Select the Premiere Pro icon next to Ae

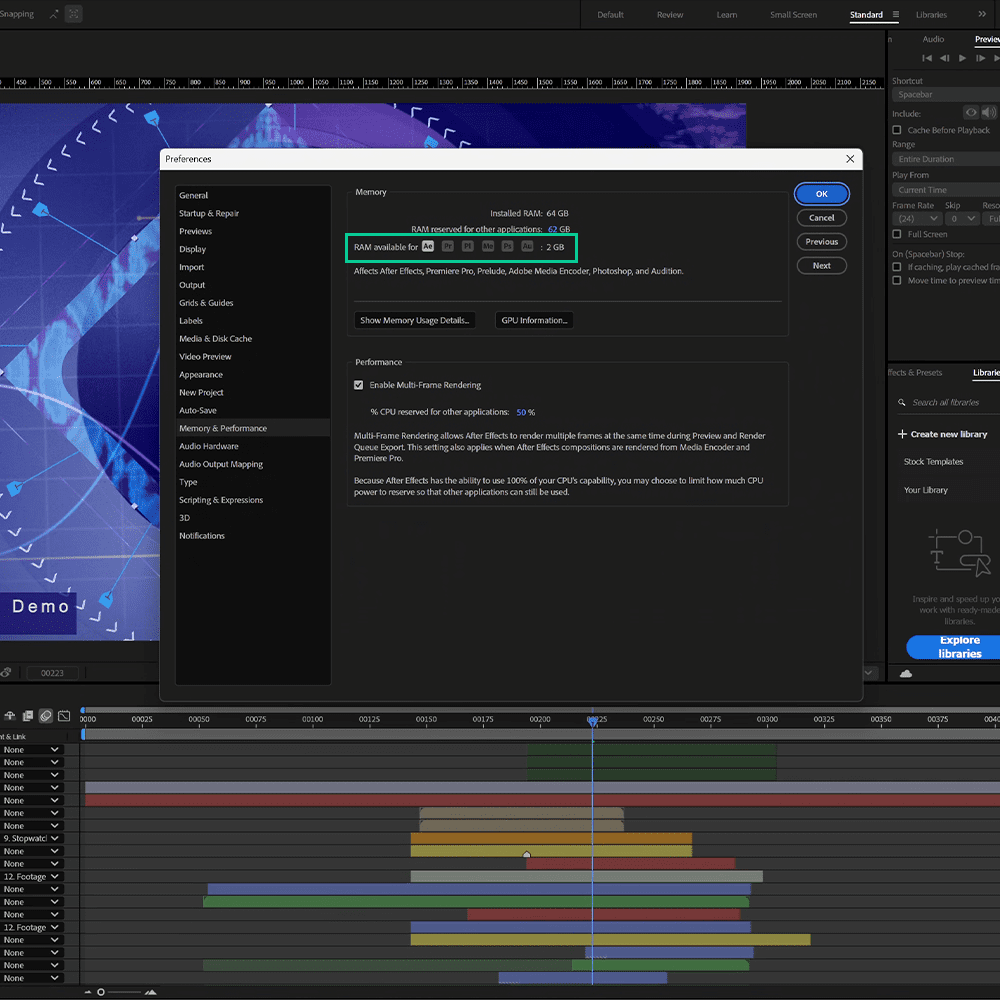point(448,246)
